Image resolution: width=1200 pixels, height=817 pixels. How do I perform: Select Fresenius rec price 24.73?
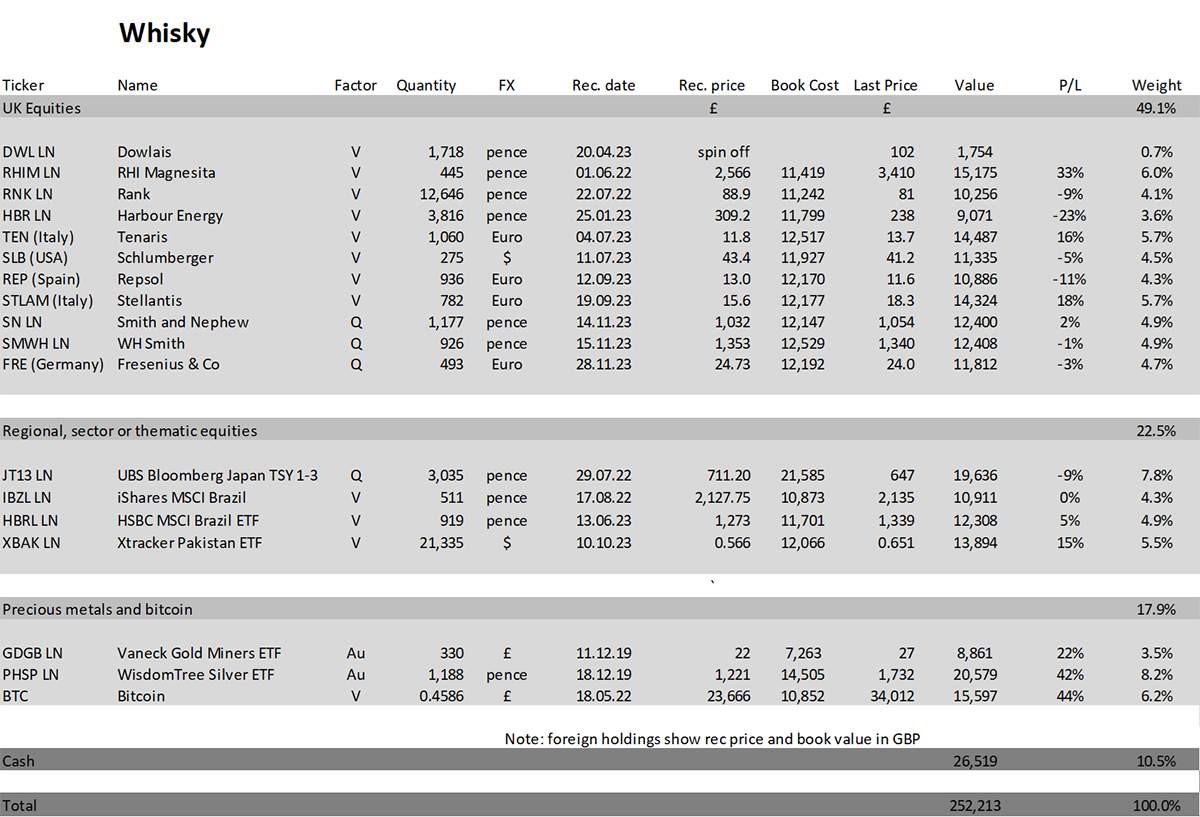pos(731,364)
